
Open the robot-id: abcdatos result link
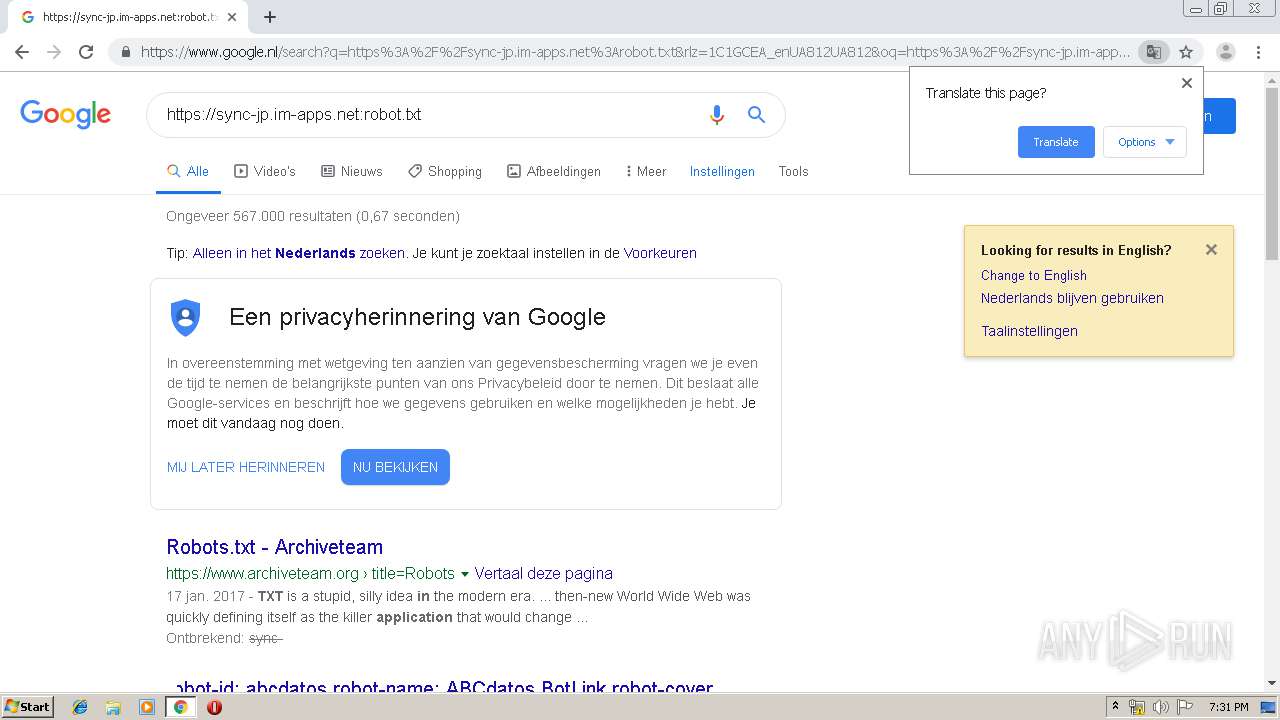pyautogui.click(x=445, y=688)
